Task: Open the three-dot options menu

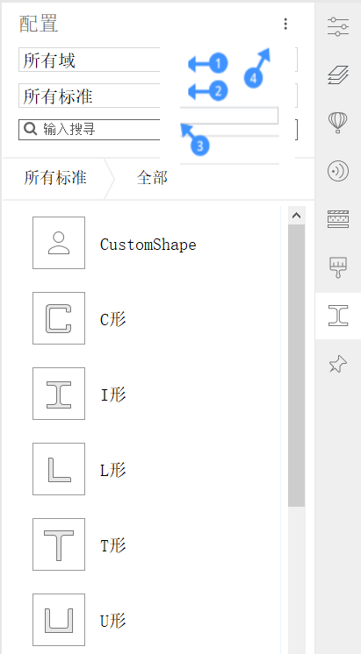Action: point(286,24)
